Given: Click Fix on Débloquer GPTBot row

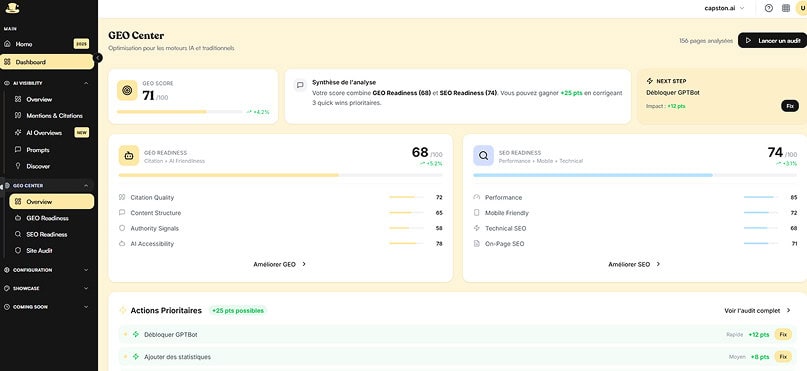Looking at the screenshot, I should 783,334.
